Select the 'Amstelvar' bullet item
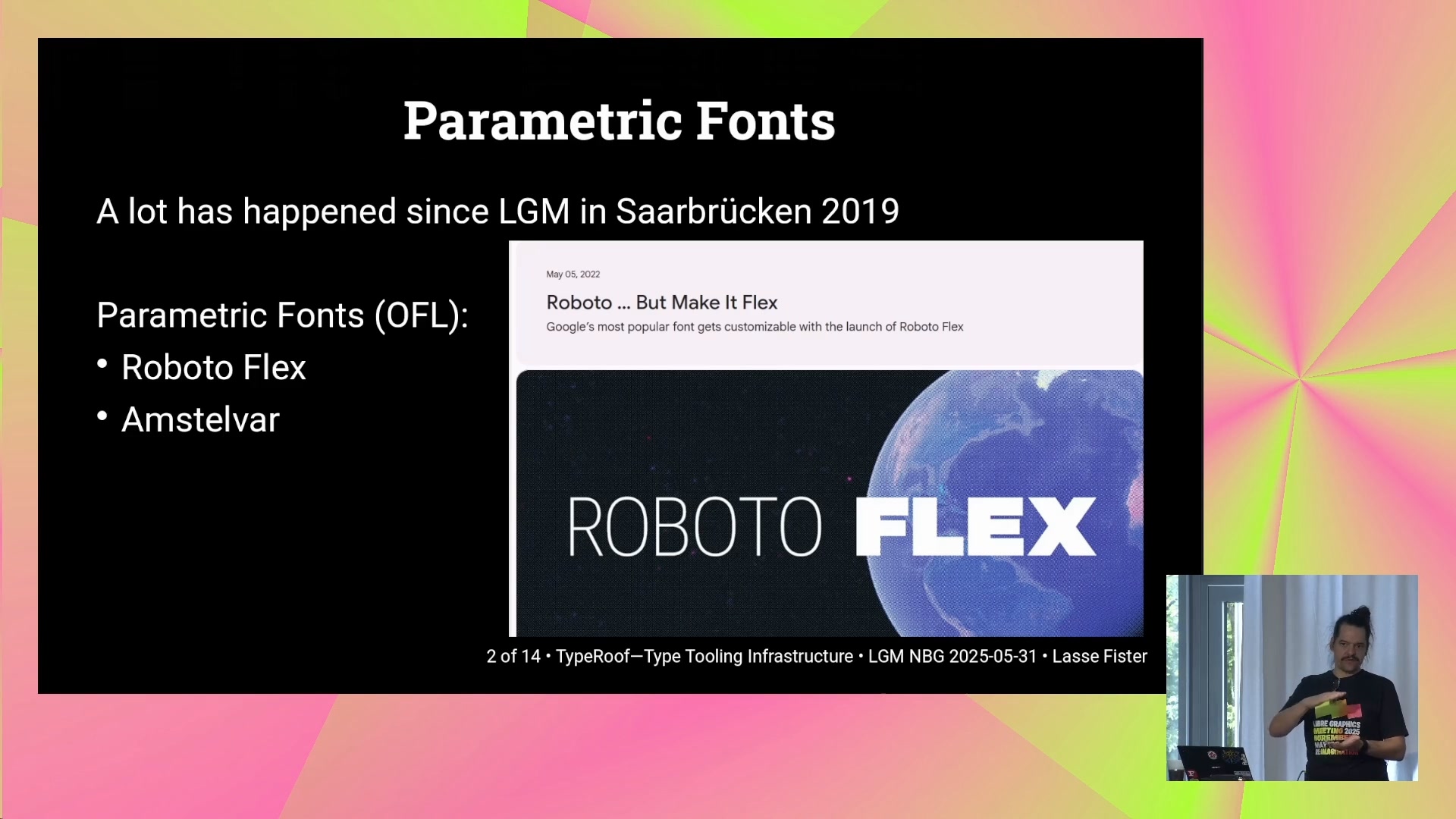1456x819 pixels. [200, 420]
